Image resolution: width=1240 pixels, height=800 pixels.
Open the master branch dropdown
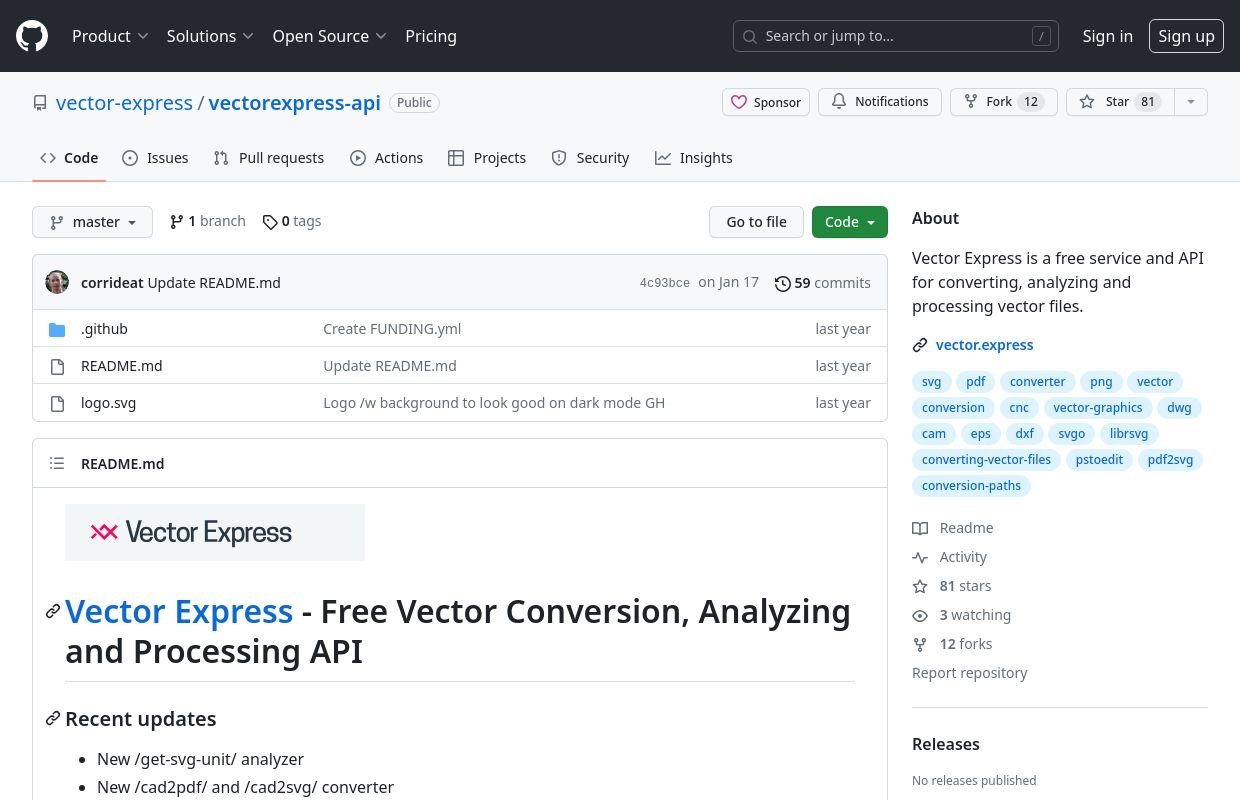click(92, 222)
